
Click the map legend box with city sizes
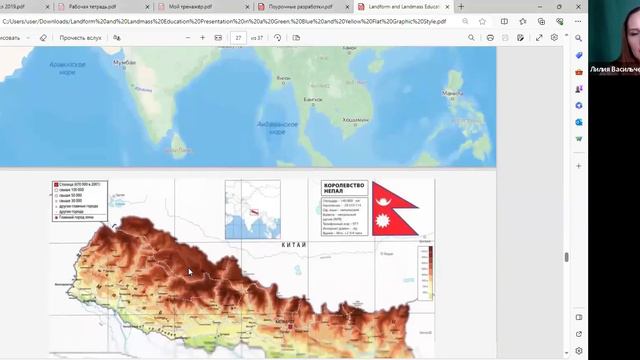coord(80,201)
